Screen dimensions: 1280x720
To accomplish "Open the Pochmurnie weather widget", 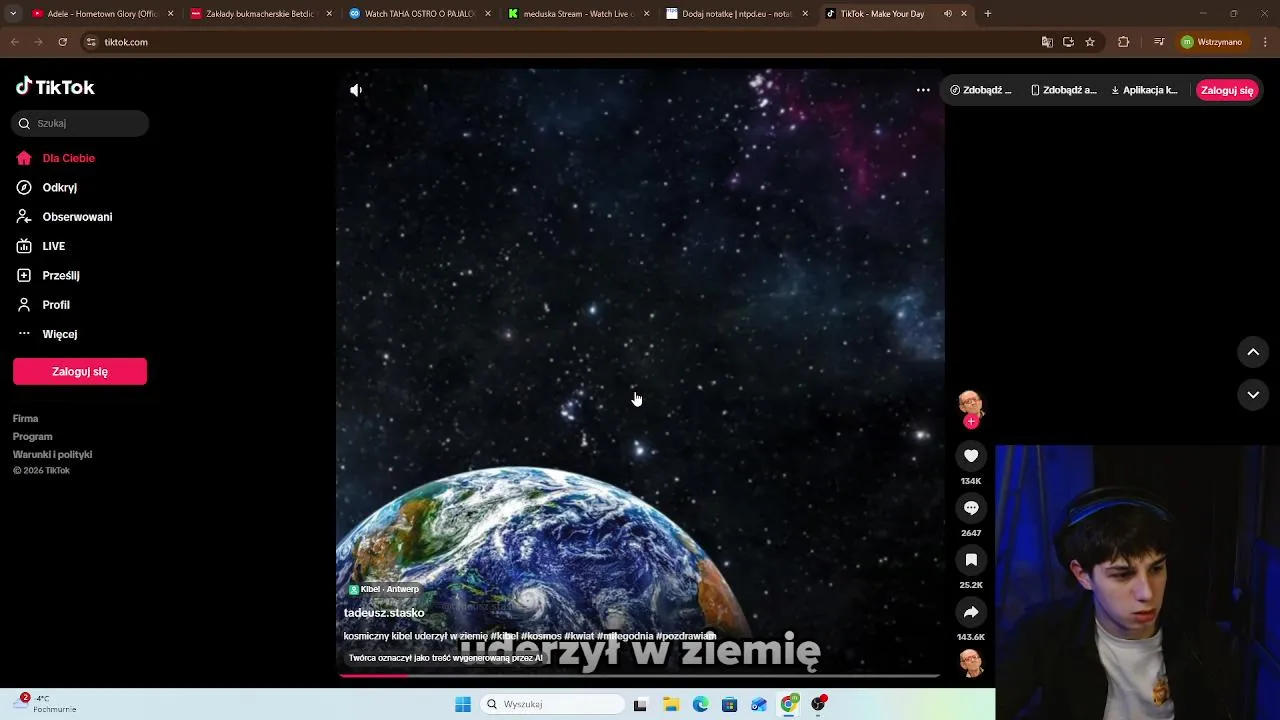I will pos(45,704).
